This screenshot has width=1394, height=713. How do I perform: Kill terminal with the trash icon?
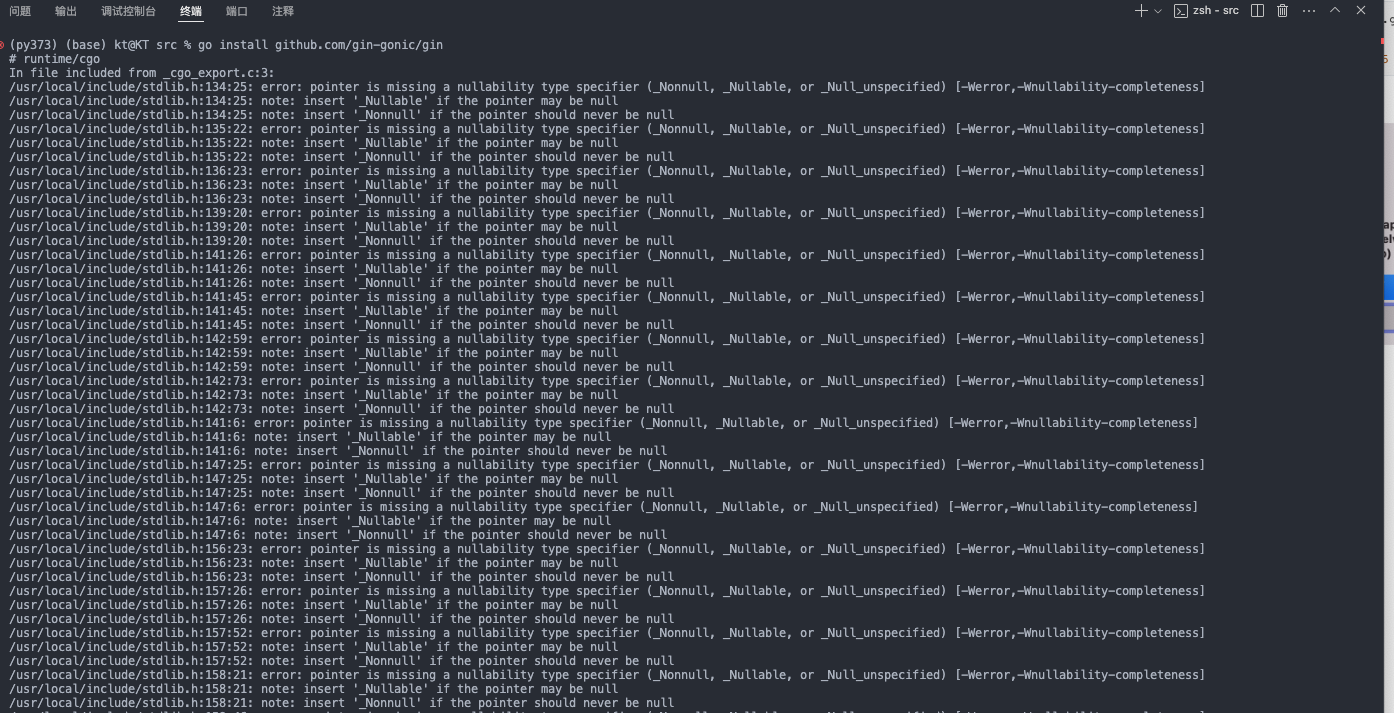[1282, 11]
